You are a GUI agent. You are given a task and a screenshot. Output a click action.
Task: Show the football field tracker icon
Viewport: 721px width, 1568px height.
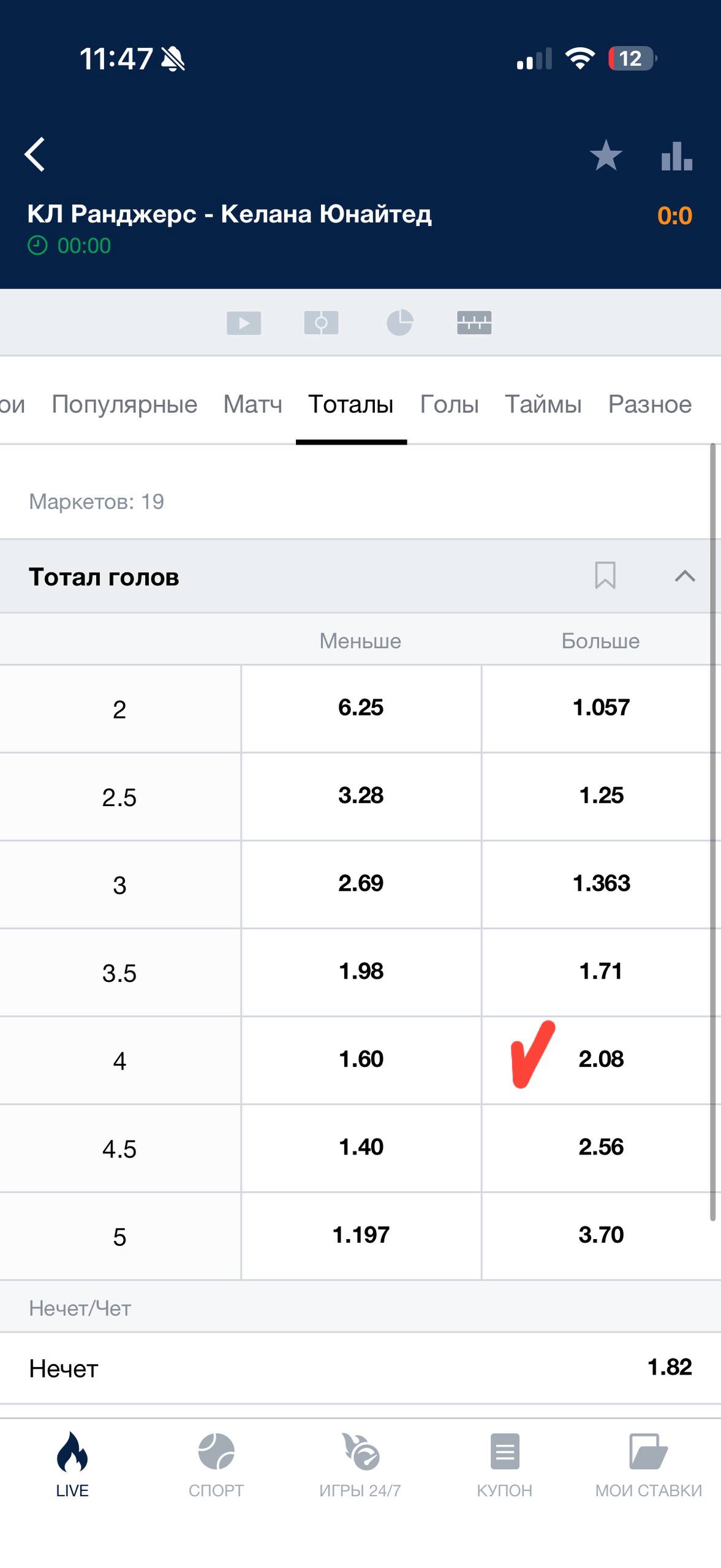click(321, 323)
